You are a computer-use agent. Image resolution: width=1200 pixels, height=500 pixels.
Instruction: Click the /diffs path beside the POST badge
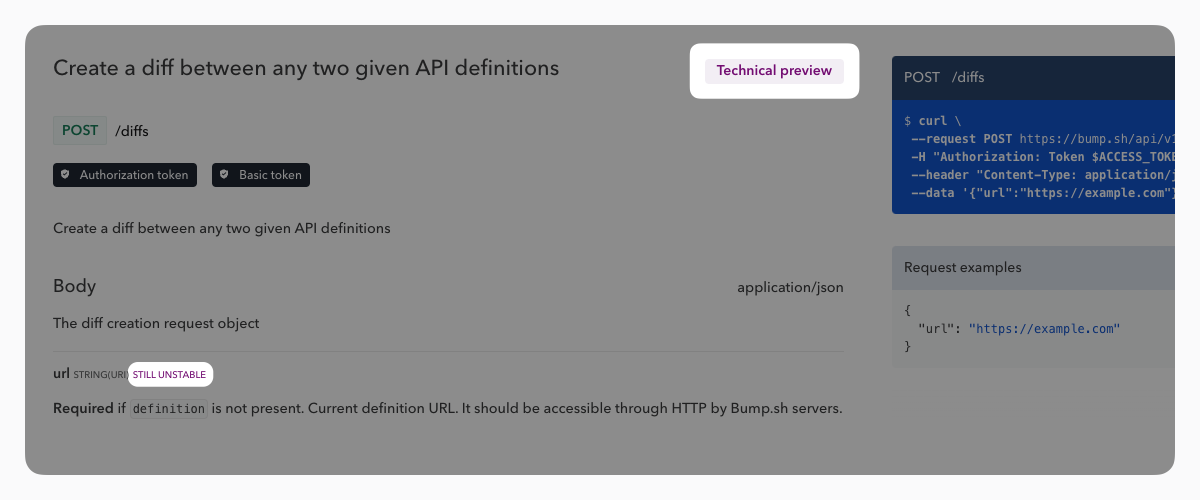coord(132,130)
